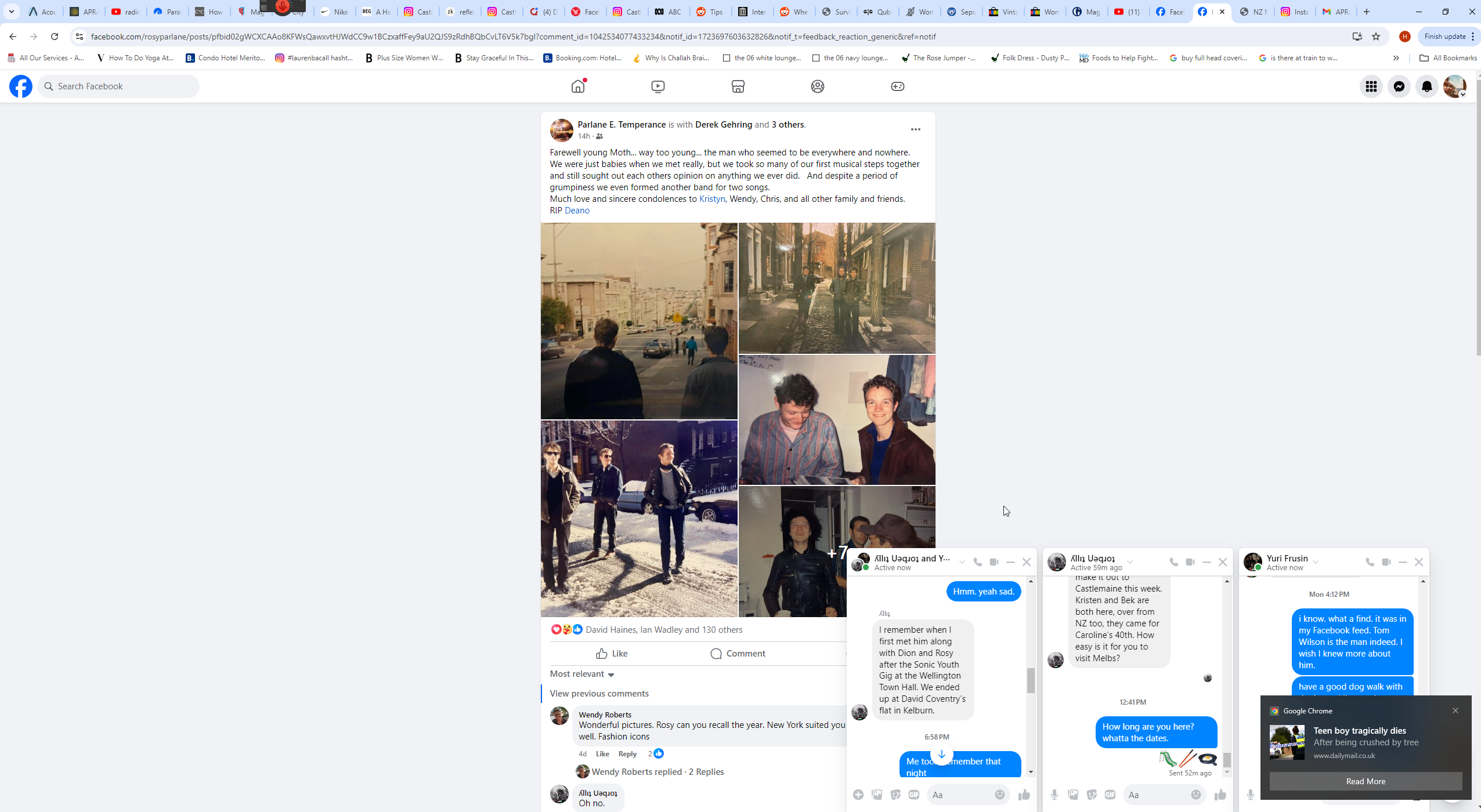Viewport: 1481px width, 812px height.
Task: Open the notifications bell icon
Action: [x=1427, y=86]
